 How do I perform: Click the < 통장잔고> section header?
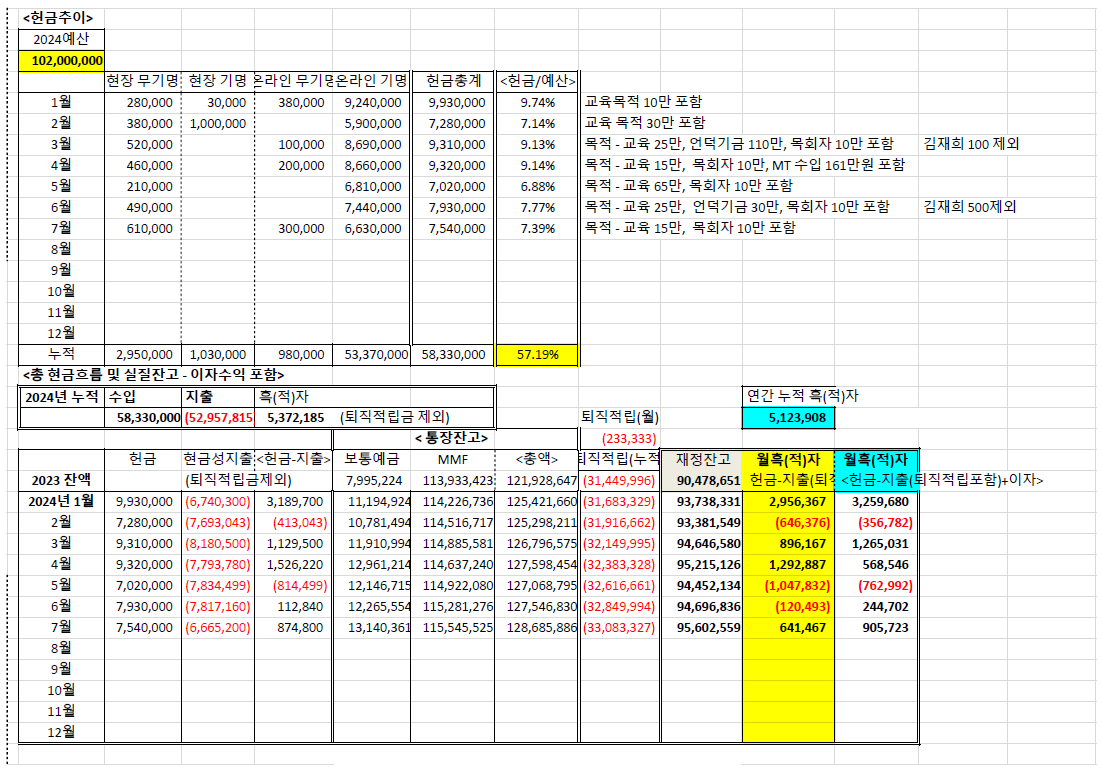coord(452,438)
